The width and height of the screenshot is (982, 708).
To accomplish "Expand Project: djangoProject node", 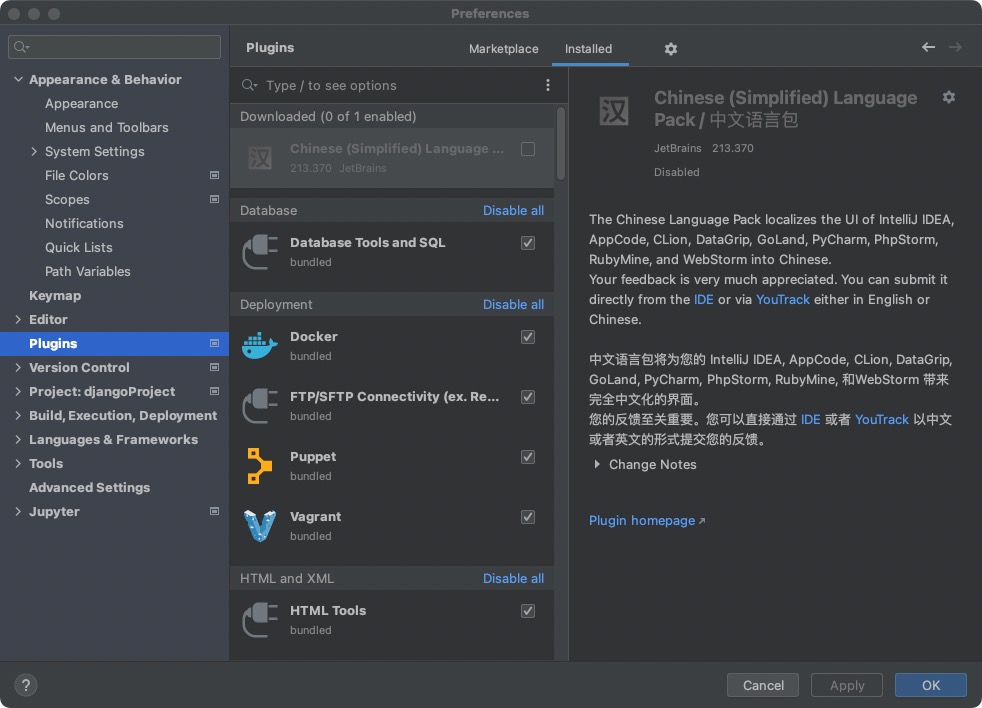I will pyautogui.click(x=18, y=391).
